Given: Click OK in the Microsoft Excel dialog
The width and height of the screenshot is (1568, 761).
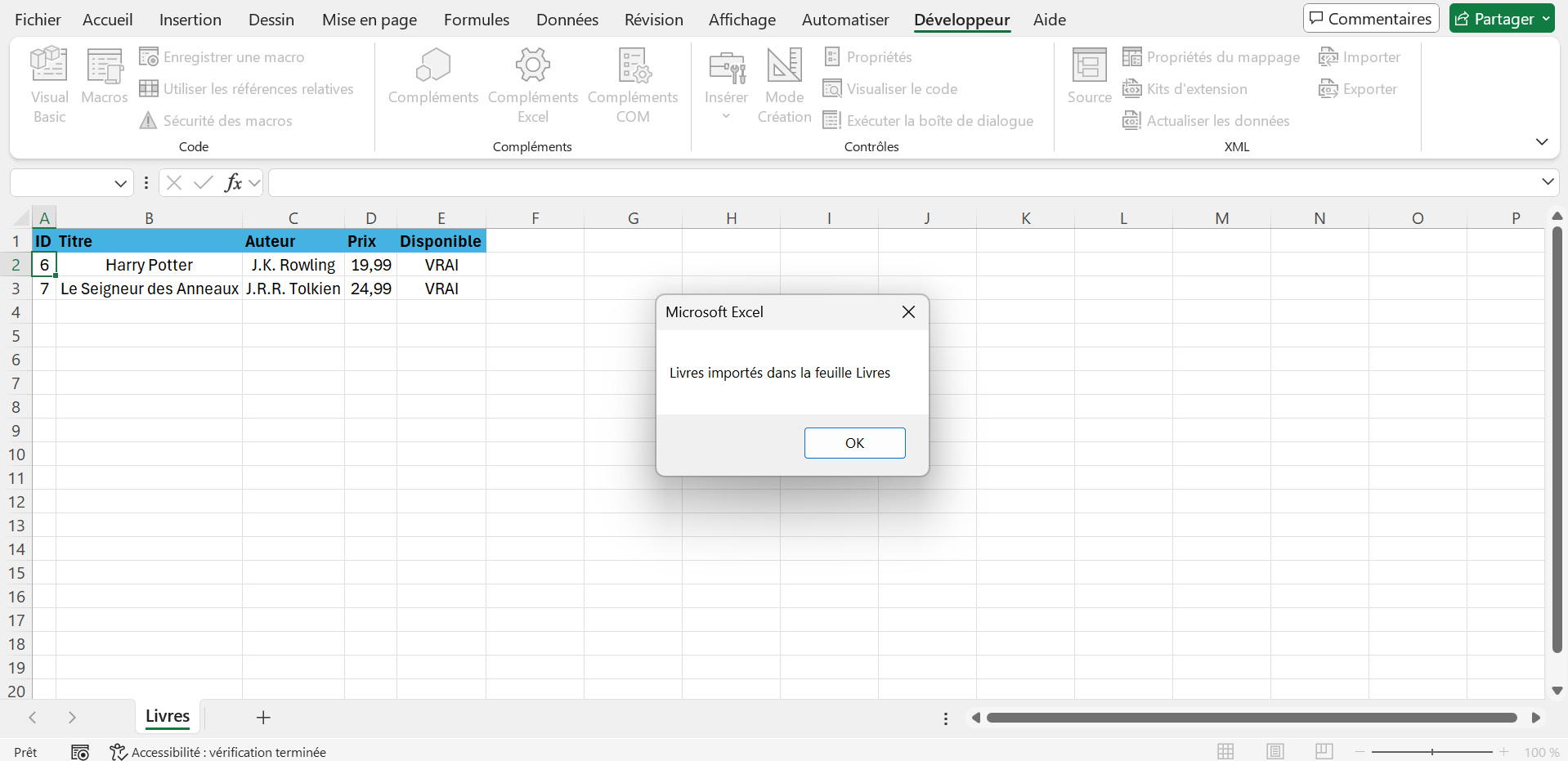Looking at the screenshot, I should pyautogui.click(x=855, y=443).
